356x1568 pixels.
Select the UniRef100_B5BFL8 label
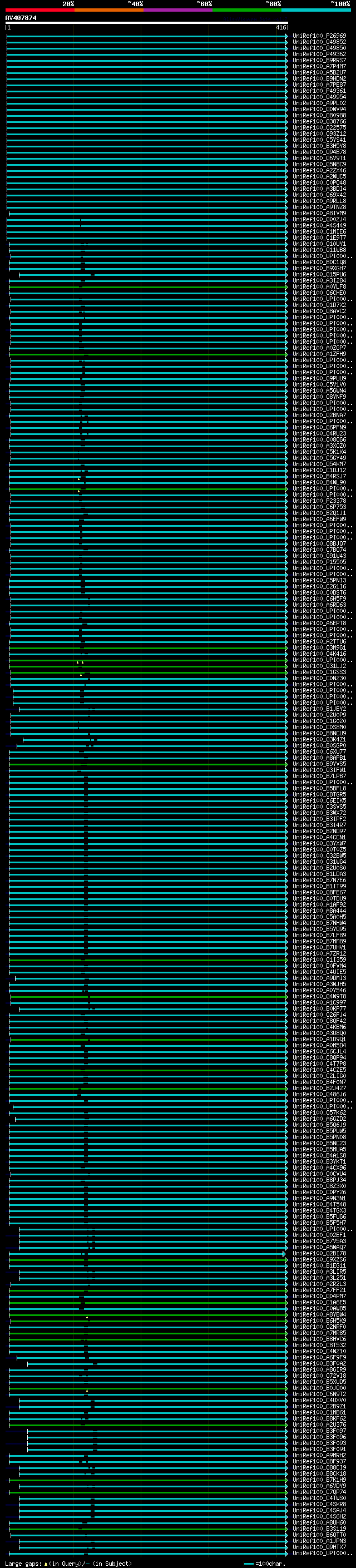tap(319, 788)
